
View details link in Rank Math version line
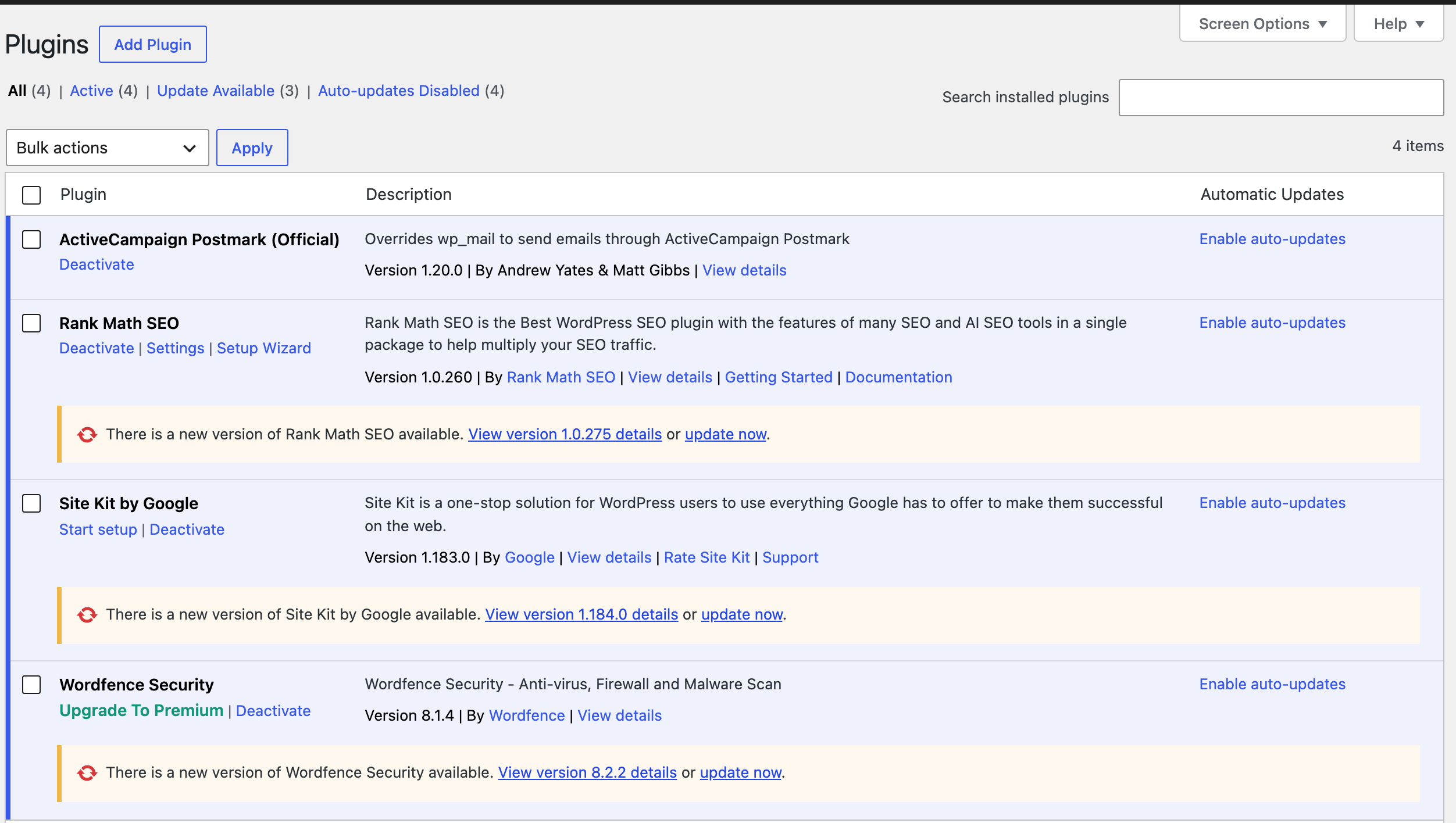pos(670,377)
